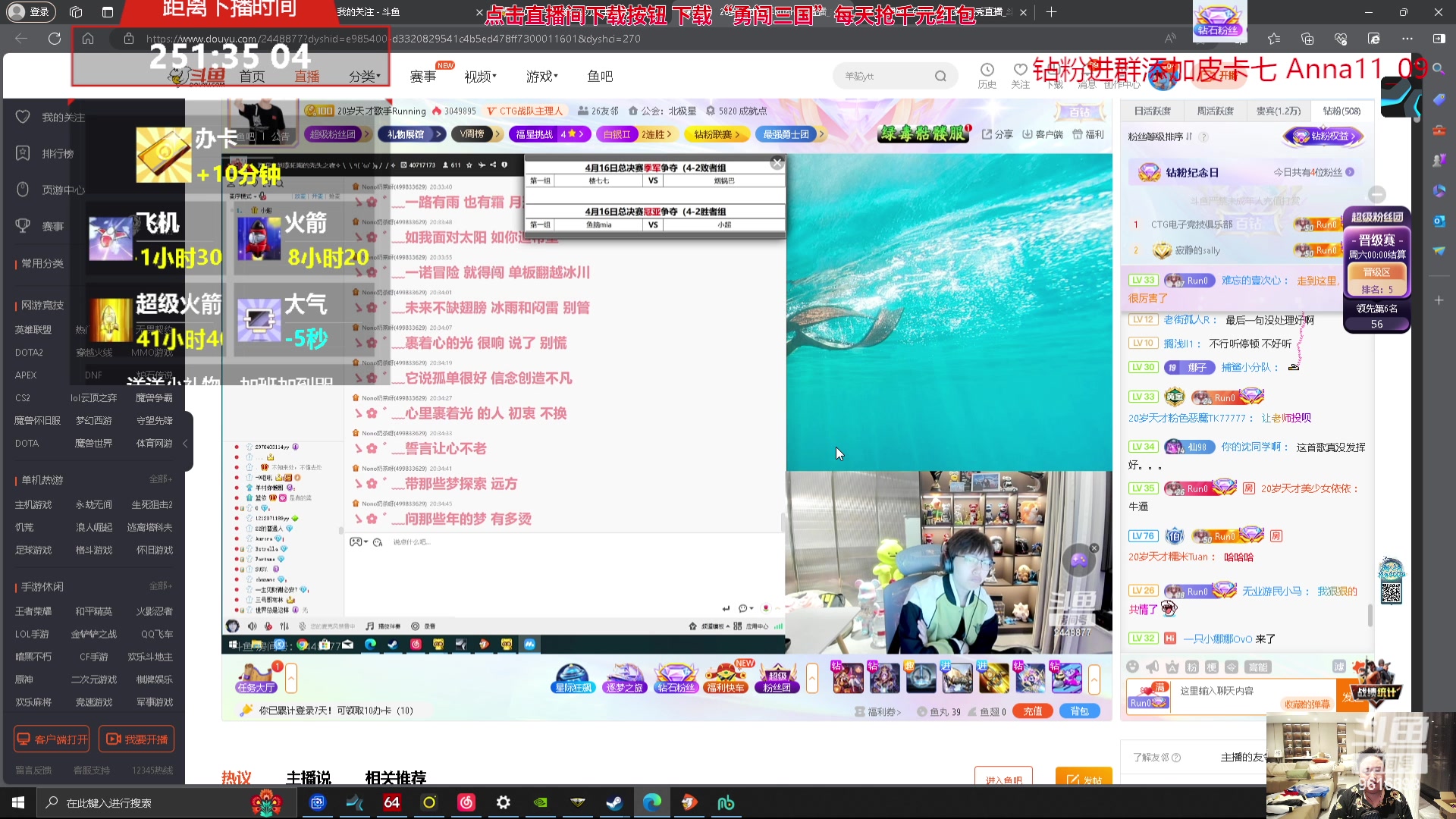
Task: Expand the 分类 category dropdown in navigation
Action: 364,77
